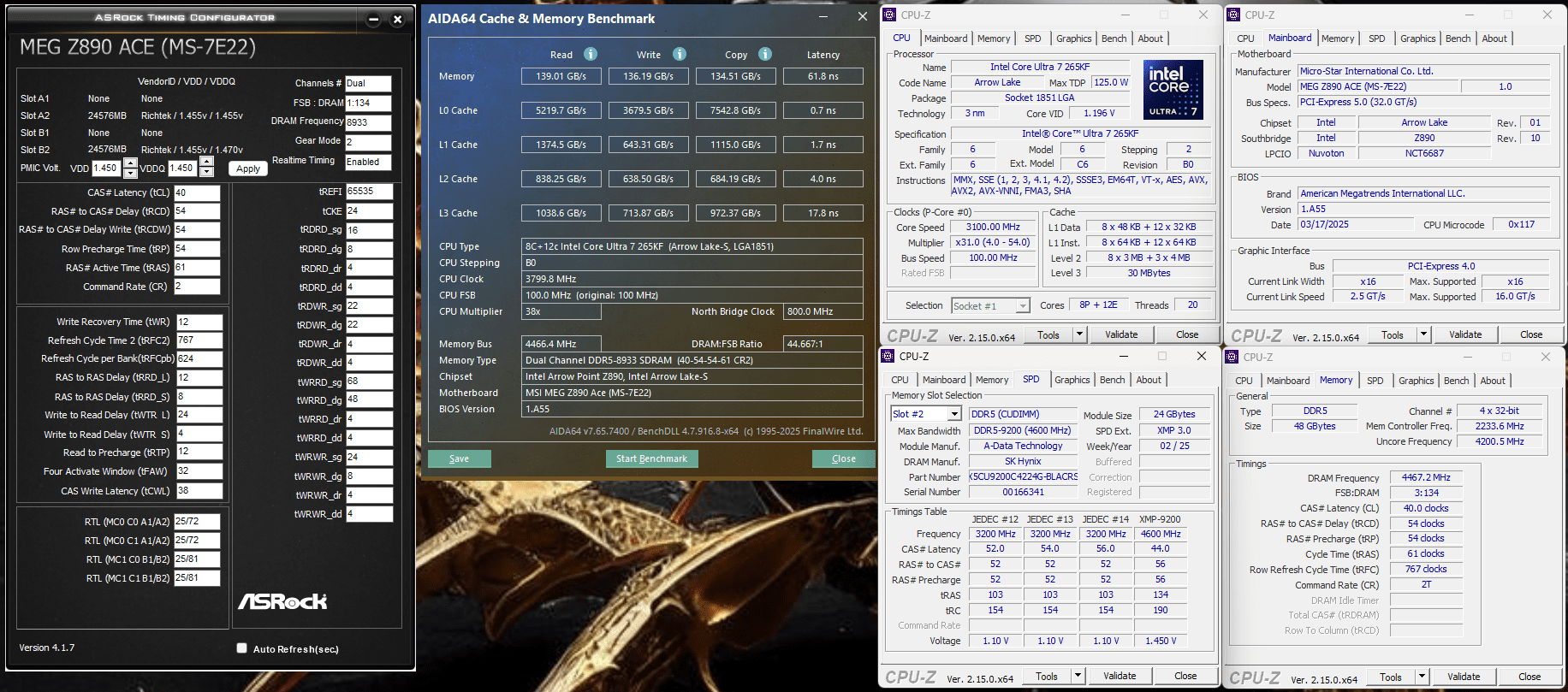Click L3 Cache Copy value 972.37 GB/s
This screenshot has width=1568, height=692.
tap(735, 213)
